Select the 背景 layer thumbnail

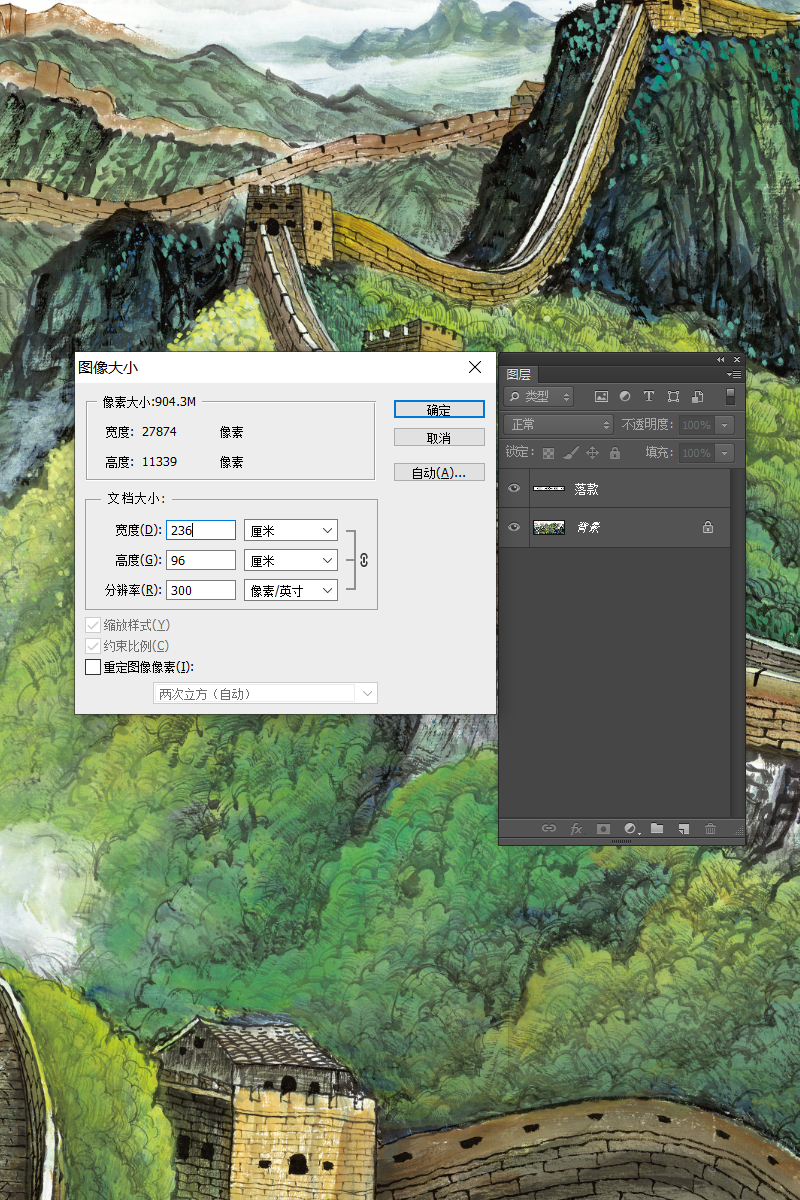[549, 527]
